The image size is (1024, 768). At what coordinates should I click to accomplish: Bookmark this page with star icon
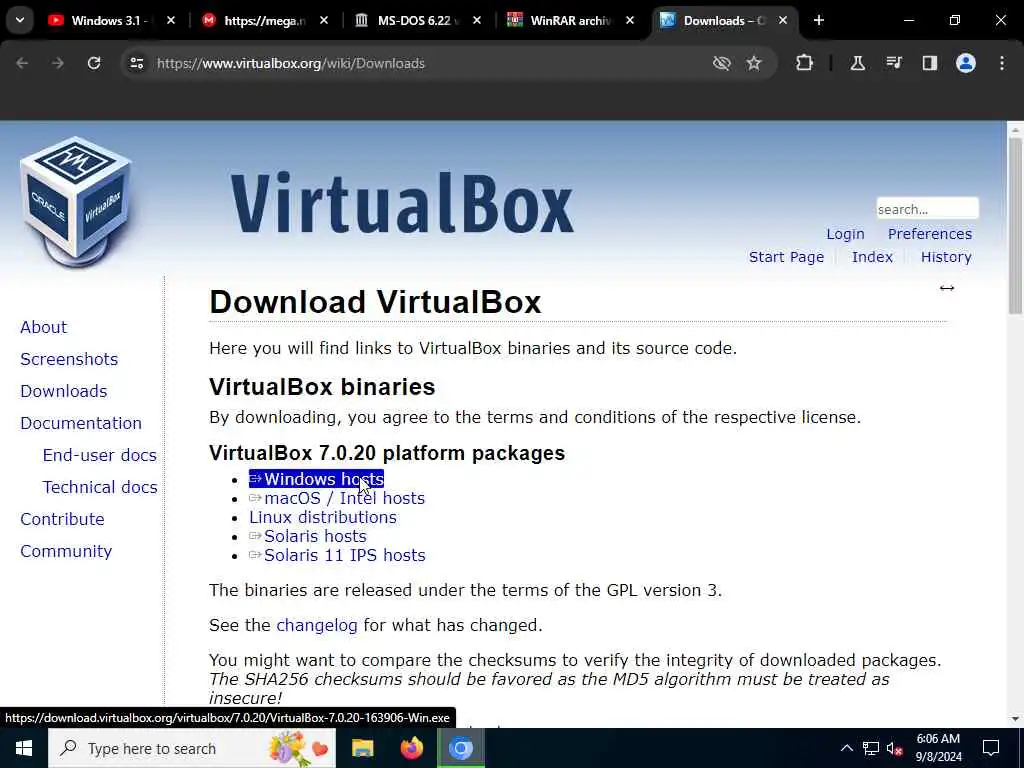pos(754,63)
